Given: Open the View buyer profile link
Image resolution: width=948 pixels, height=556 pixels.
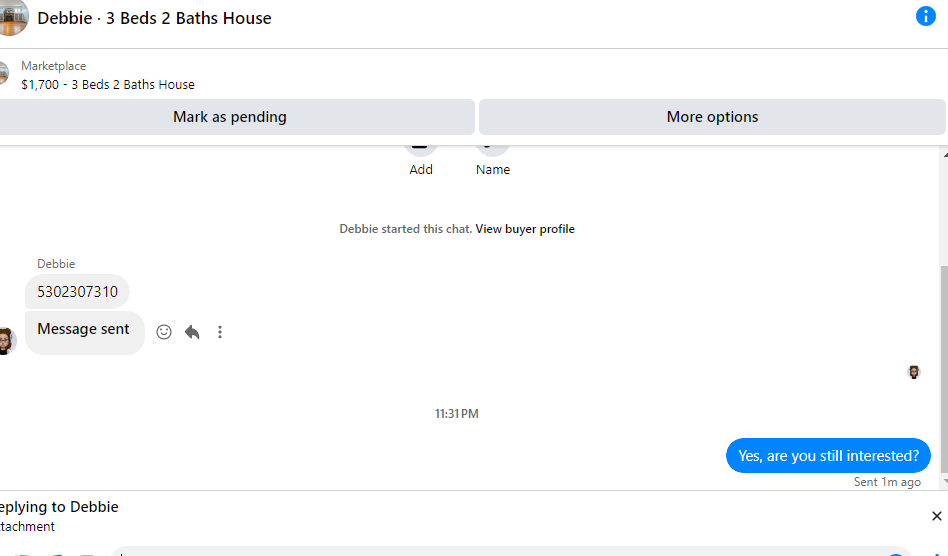Looking at the screenshot, I should click(x=525, y=229).
